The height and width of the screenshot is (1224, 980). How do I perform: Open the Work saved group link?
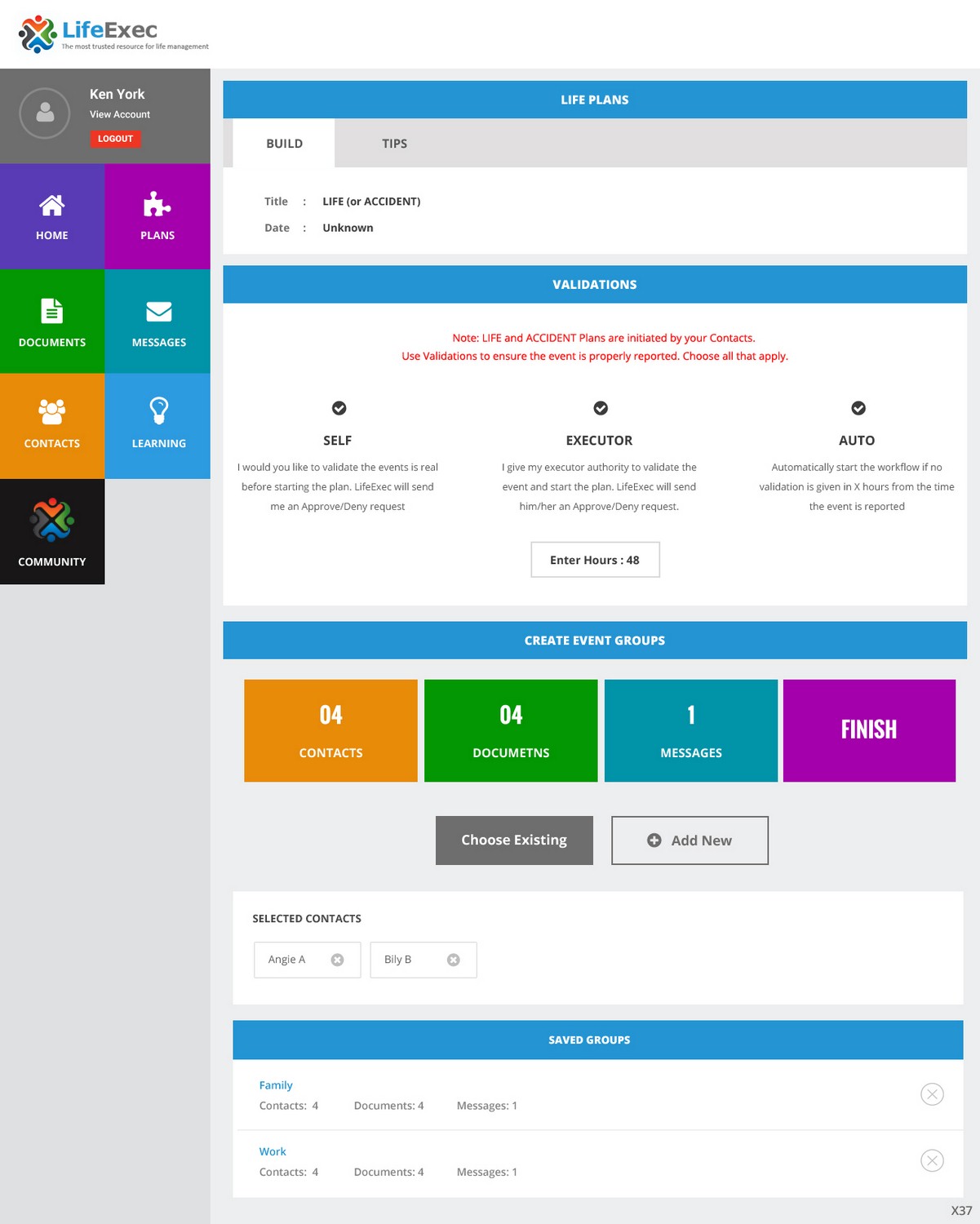(x=273, y=1151)
